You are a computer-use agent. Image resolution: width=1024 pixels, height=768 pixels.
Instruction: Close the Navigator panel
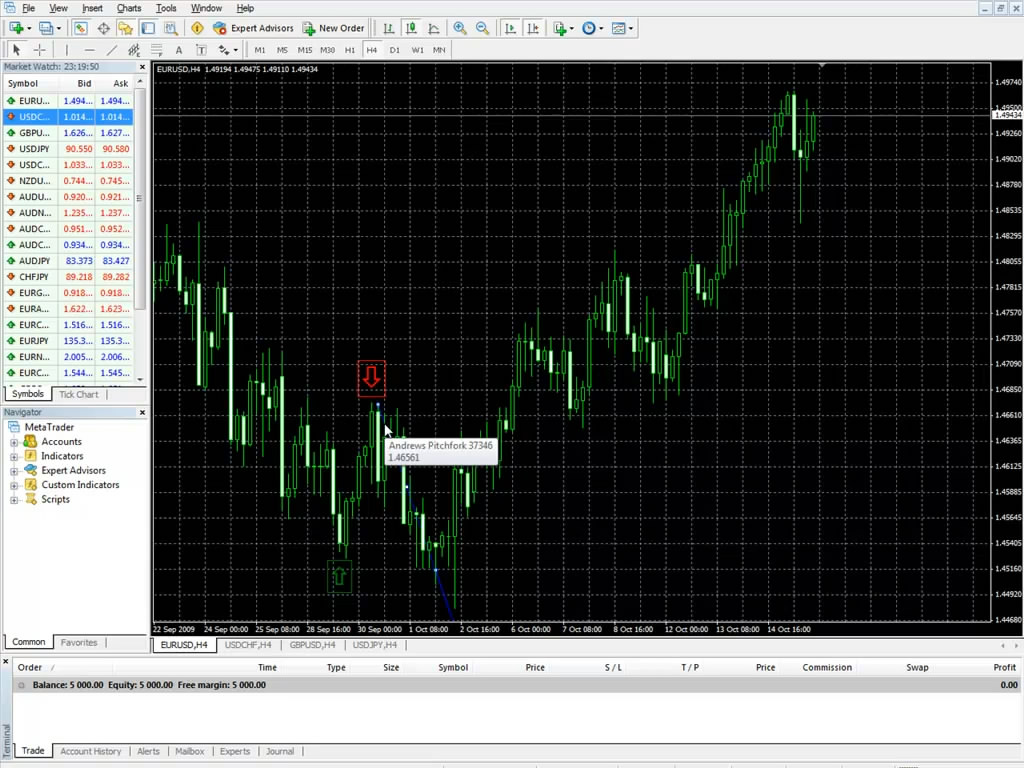142,412
